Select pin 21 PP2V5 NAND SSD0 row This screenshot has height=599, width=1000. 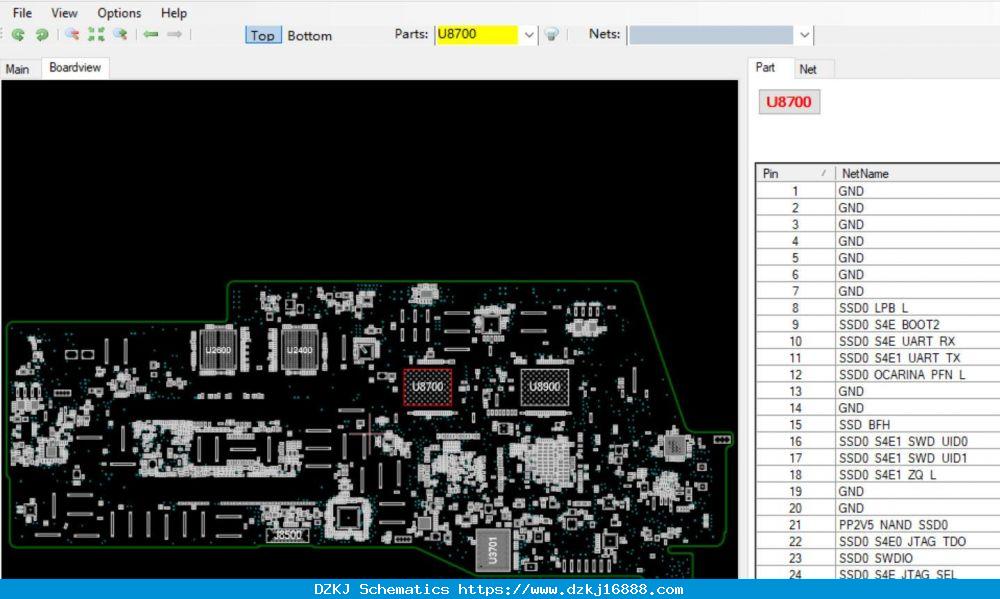point(878,524)
